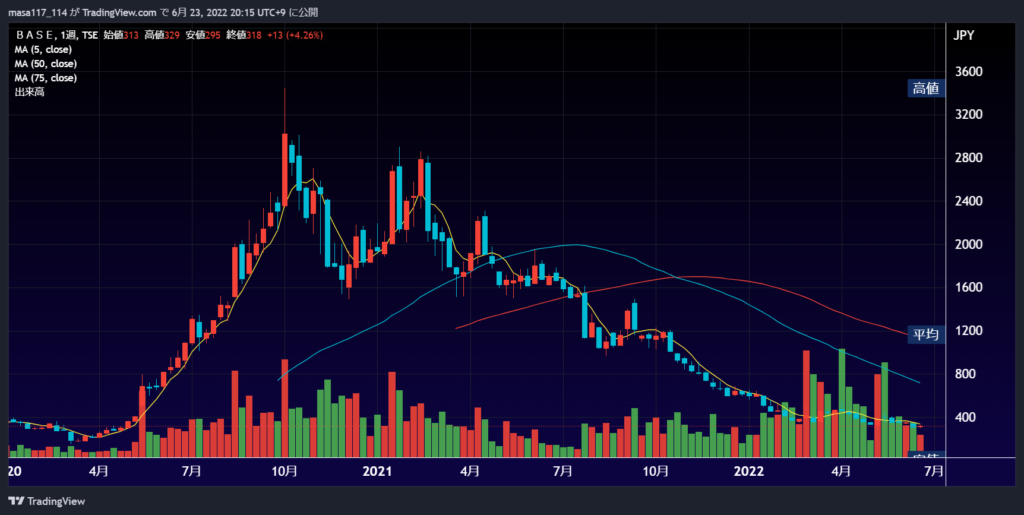Click the masa117_114 author name in header
1024x515 pixels.
click(37, 12)
